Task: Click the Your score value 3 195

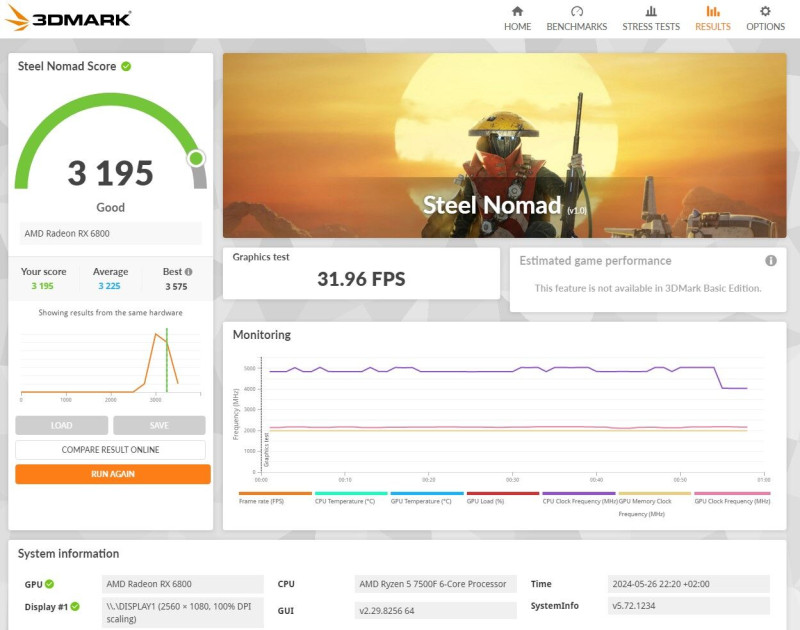Action: tap(42, 286)
